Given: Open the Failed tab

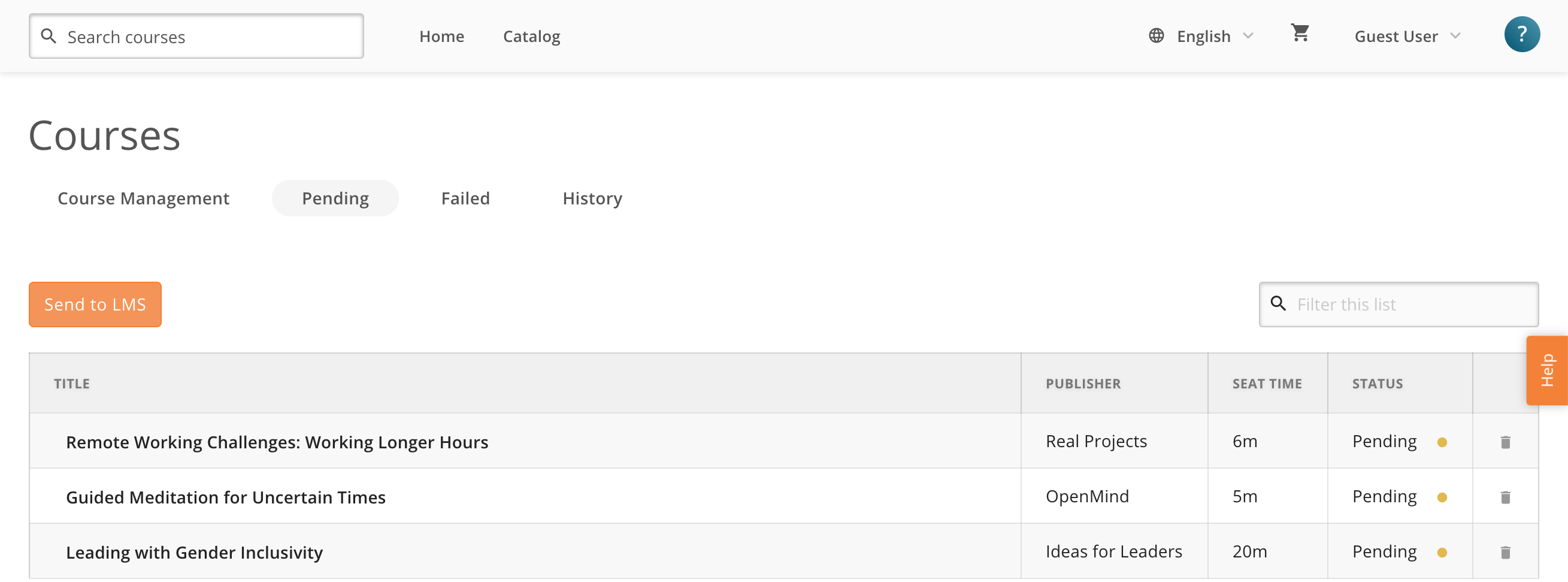Looking at the screenshot, I should (x=465, y=198).
